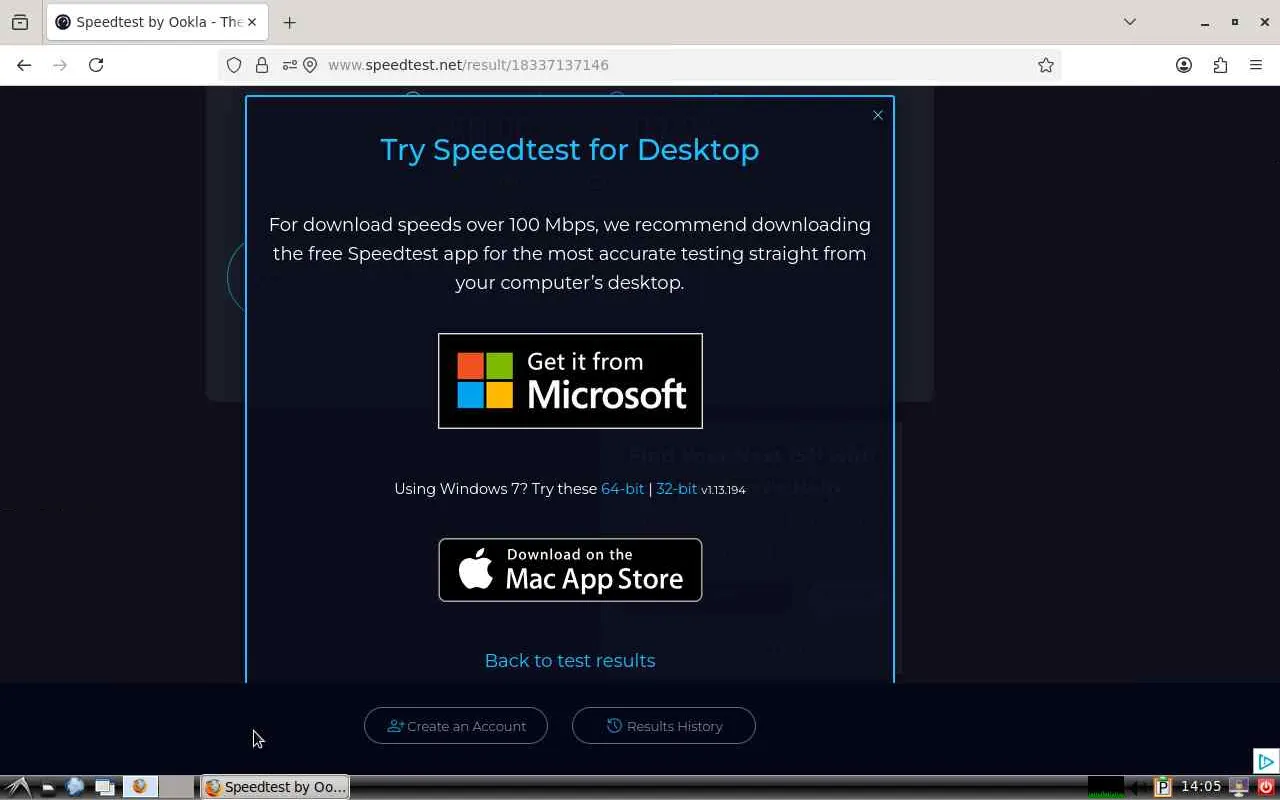The image size is (1280, 800).
Task: Launch the web browser globe launcher
Action: [x=75, y=787]
